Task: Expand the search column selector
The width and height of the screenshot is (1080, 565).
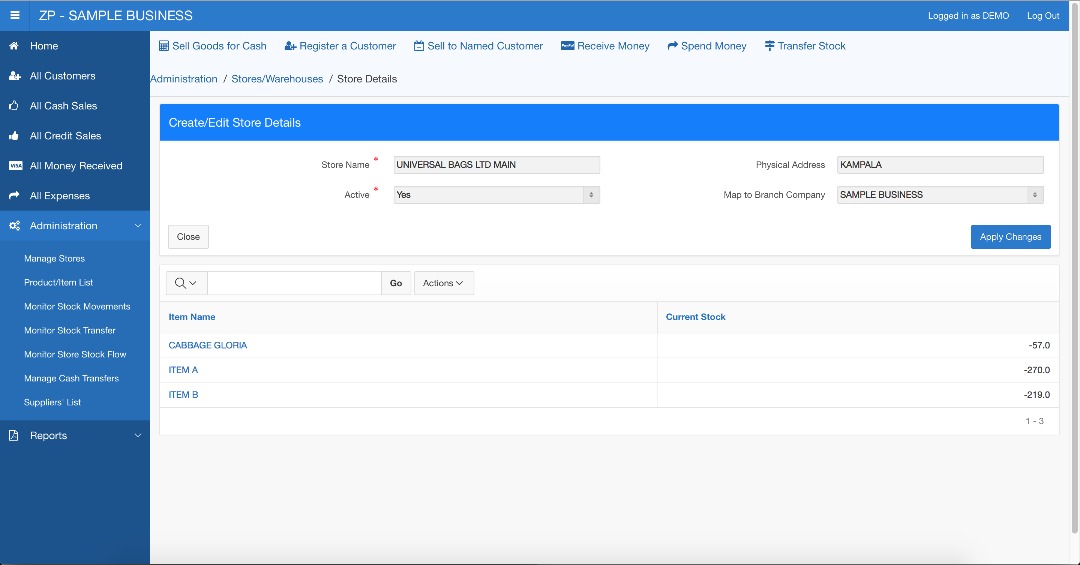Action: pos(185,283)
